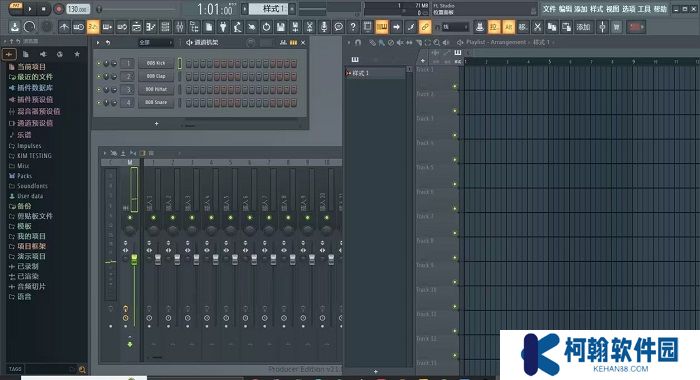Click the floppy disk save icon

[280, 27]
